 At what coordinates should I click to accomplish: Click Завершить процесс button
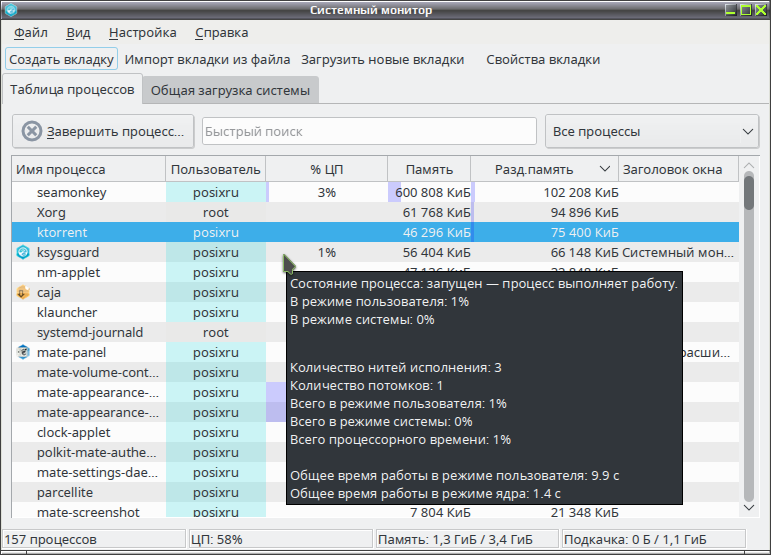pyautogui.click(x=103, y=132)
